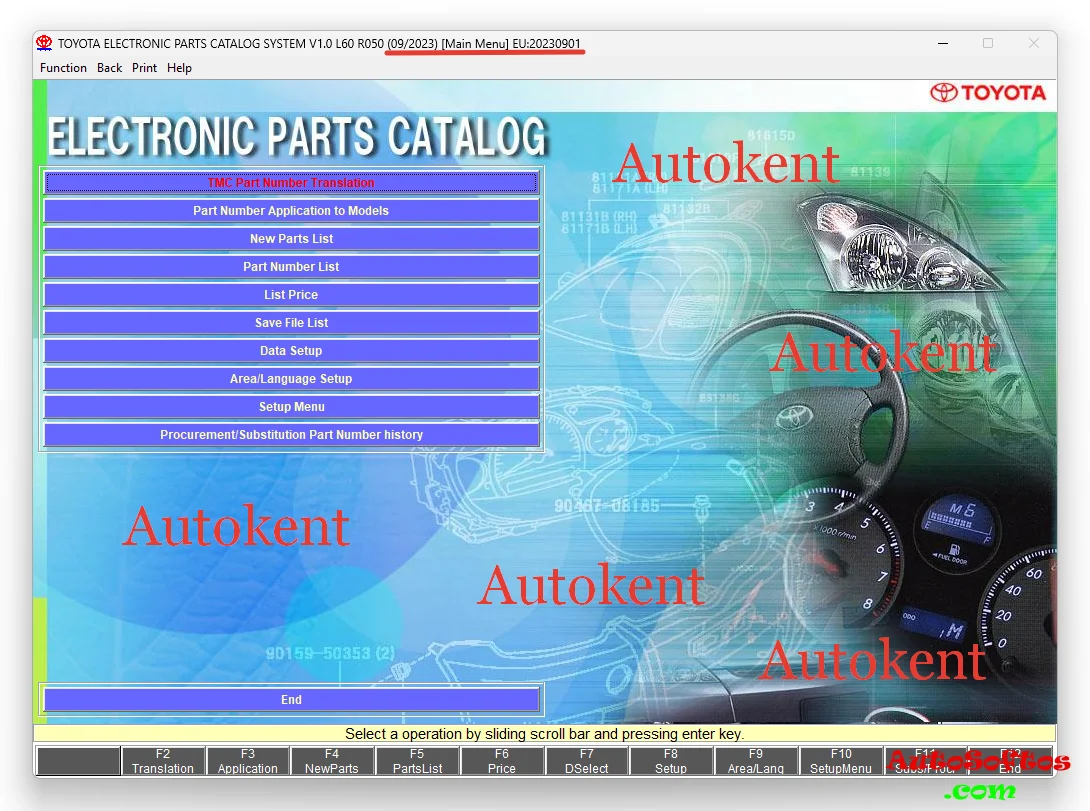Open the Area/Language Setup screen
This screenshot has width=1090, height=811.
point(291,378)
